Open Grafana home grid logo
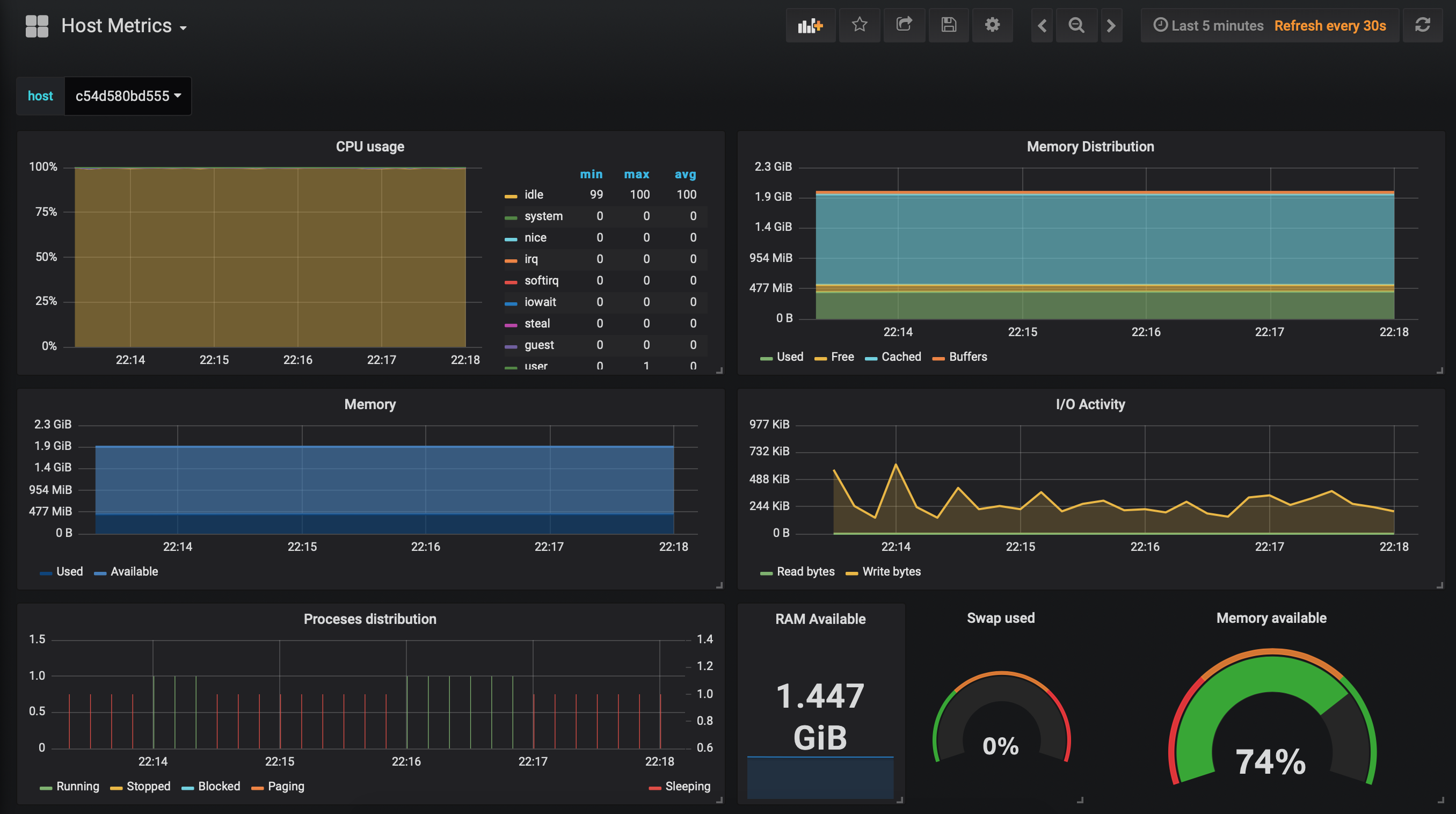This screenshot has width=1456, height=814. (x=37, y=26)
